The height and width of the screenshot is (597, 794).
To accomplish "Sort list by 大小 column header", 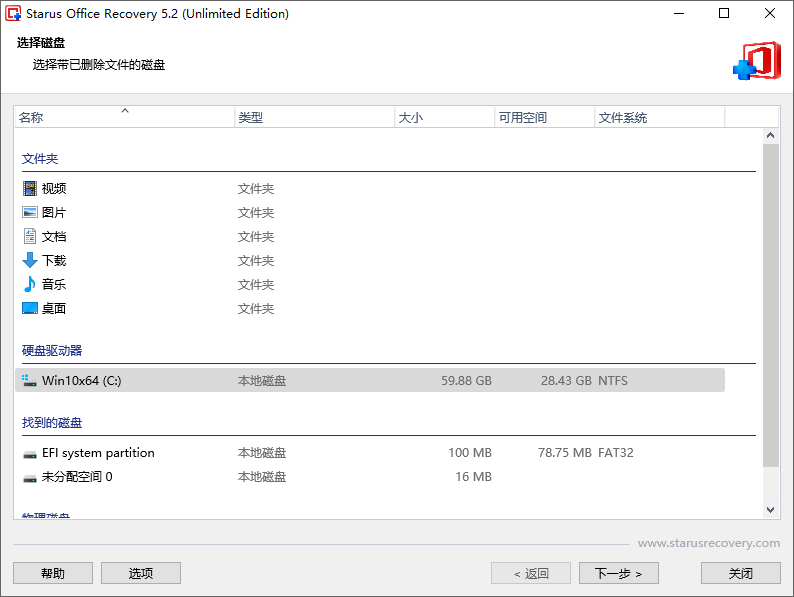I will (444, 117).
